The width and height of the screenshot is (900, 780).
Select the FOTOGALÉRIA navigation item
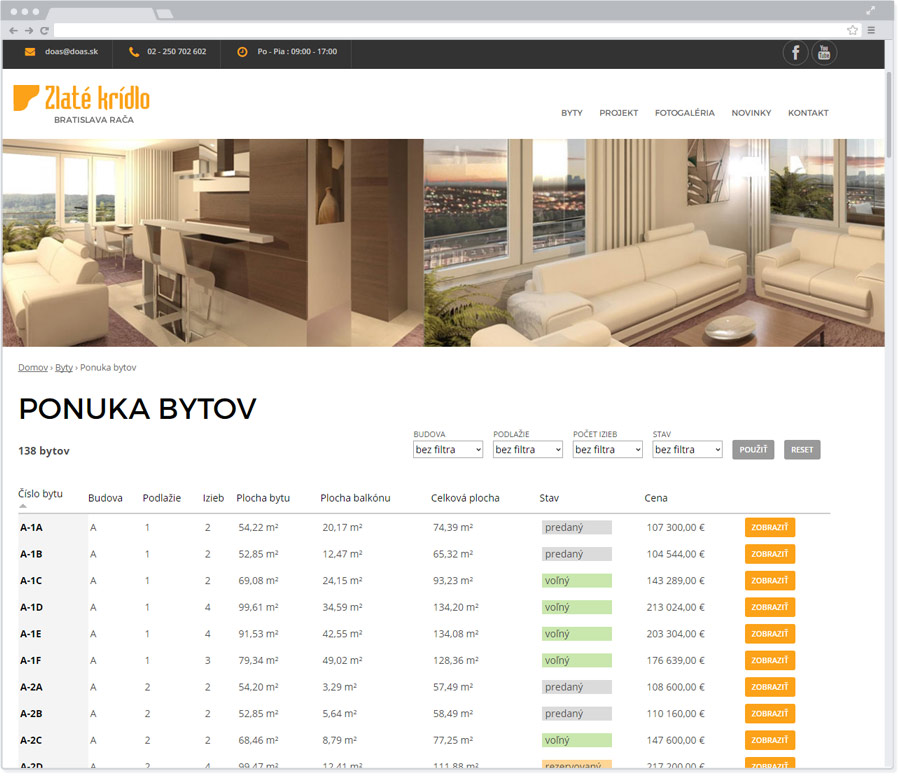coord(685,113)
